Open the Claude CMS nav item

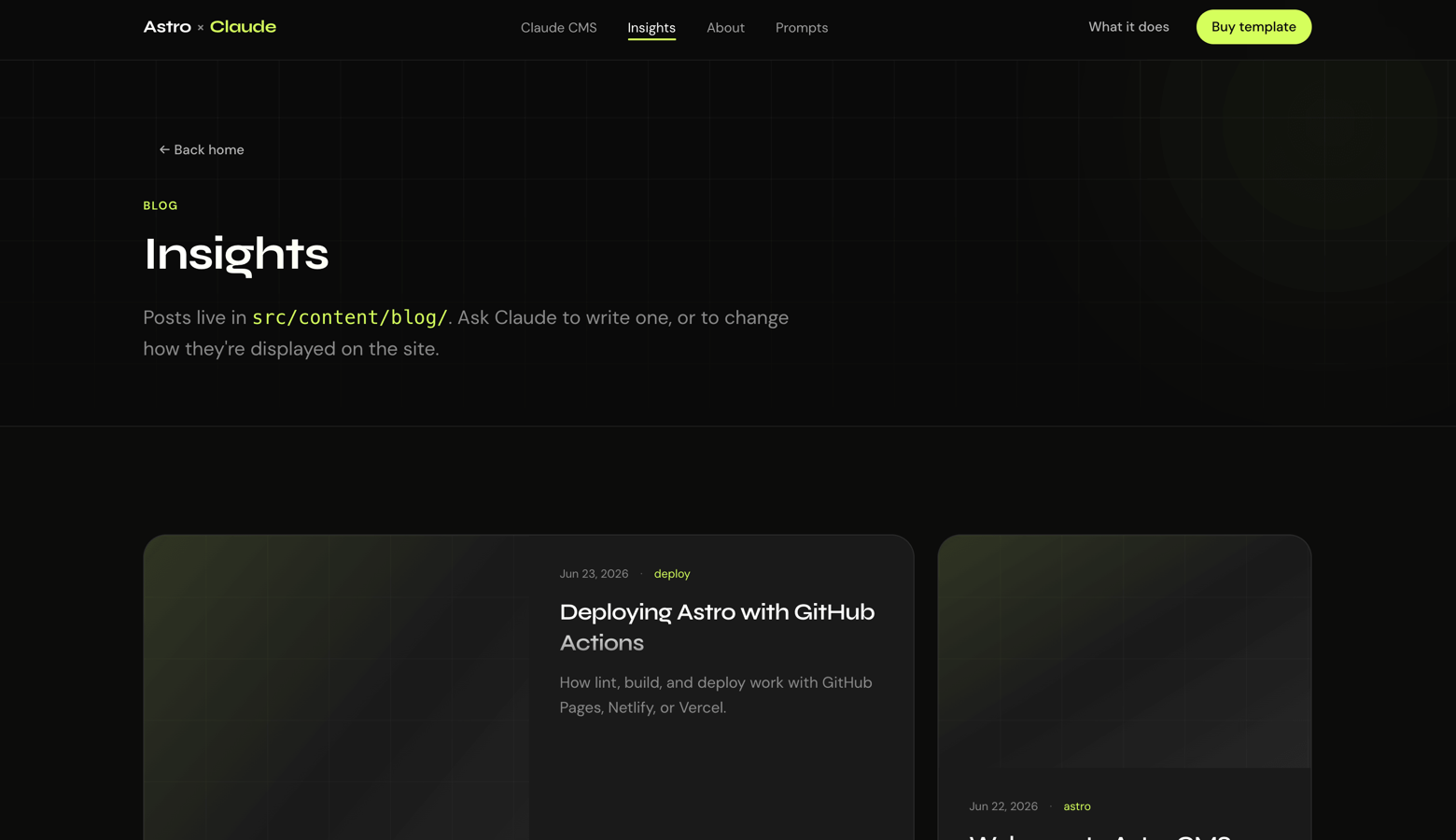click(558, 28)
